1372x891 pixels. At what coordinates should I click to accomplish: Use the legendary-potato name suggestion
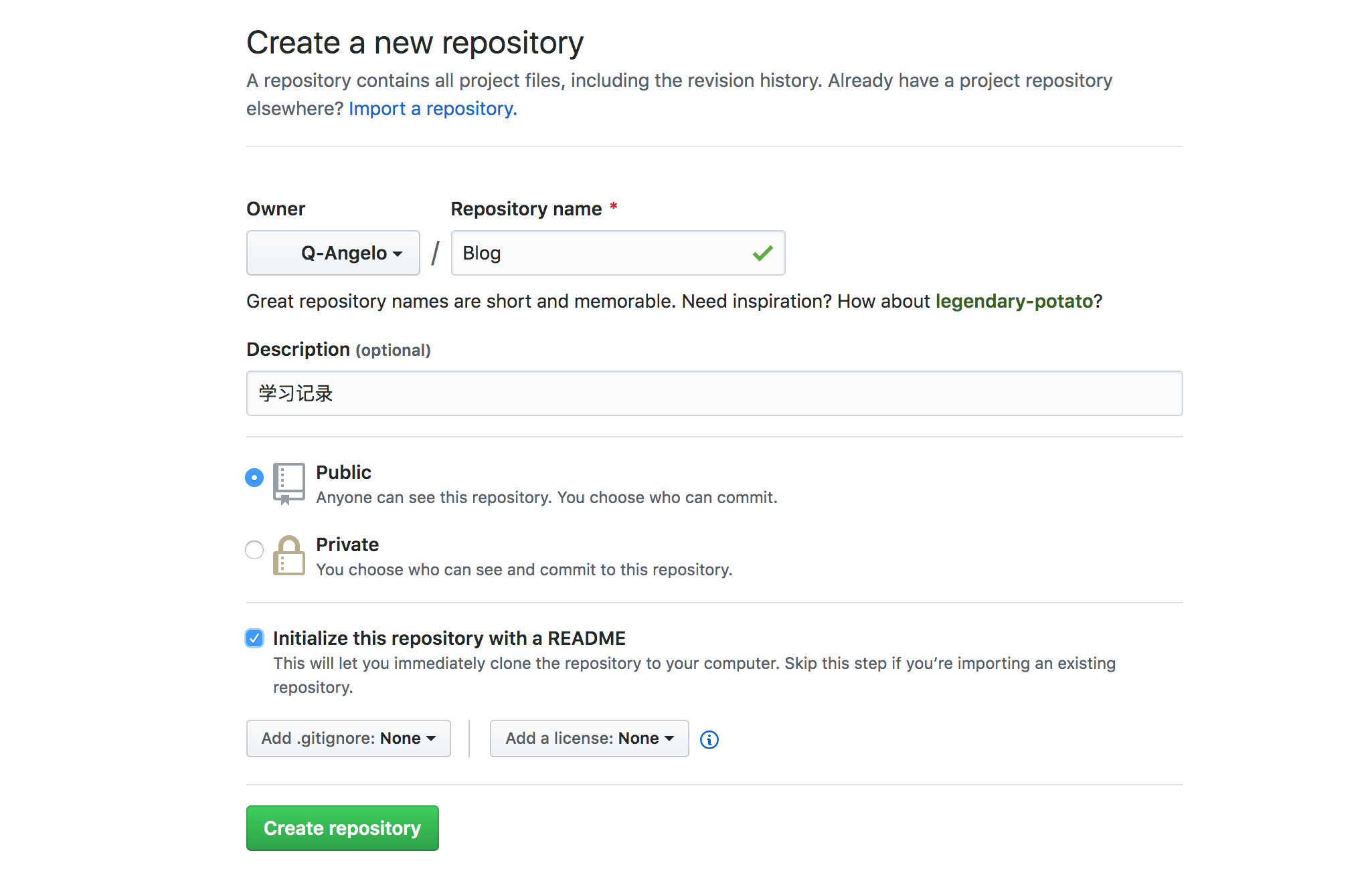(1013, 301)
